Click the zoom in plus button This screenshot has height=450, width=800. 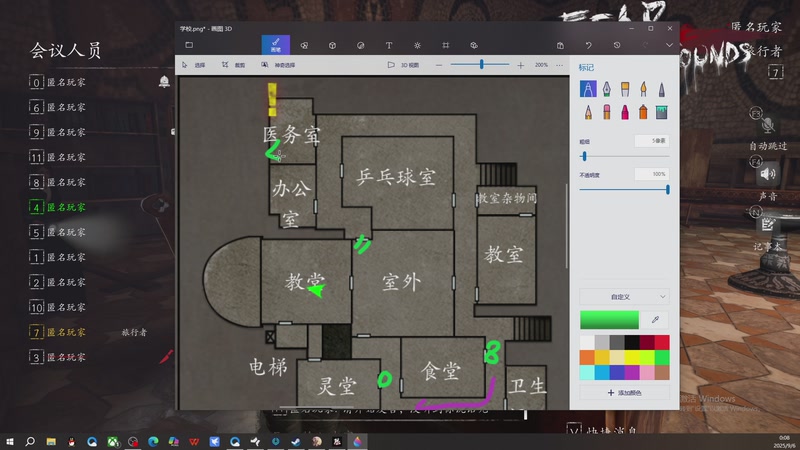point(520,65)
